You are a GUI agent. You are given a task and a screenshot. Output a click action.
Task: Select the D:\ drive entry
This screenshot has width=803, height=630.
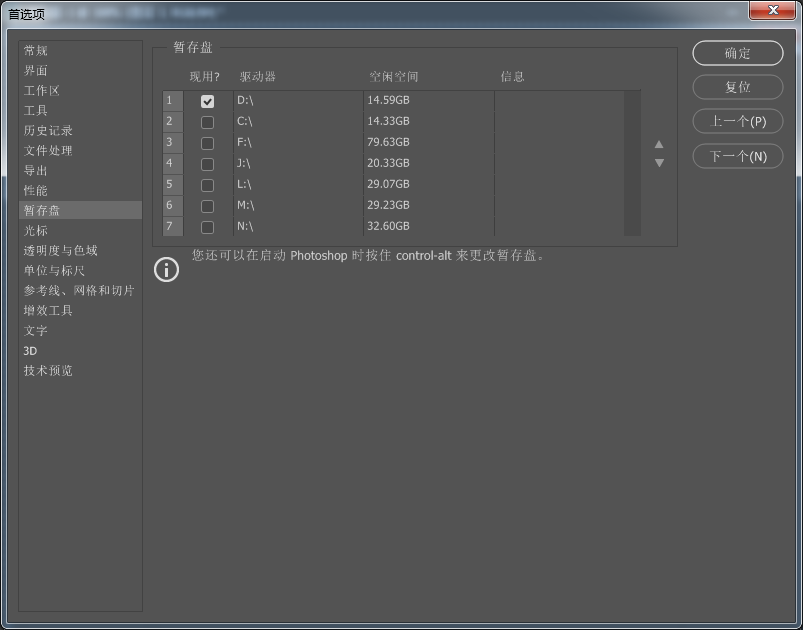tap(245, 100)
